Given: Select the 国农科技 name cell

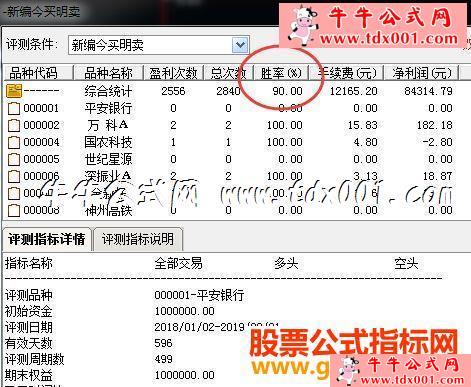Looking at the screenshot, I should pos(108,142).
